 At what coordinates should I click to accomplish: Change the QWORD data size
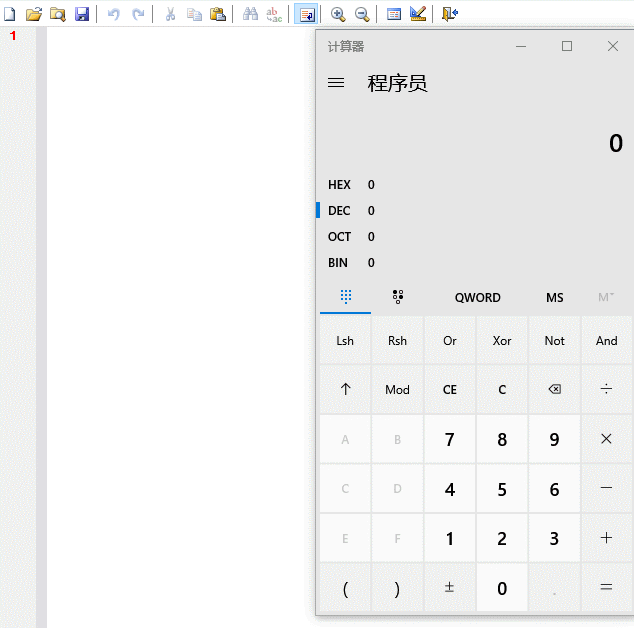pos(477,298)
